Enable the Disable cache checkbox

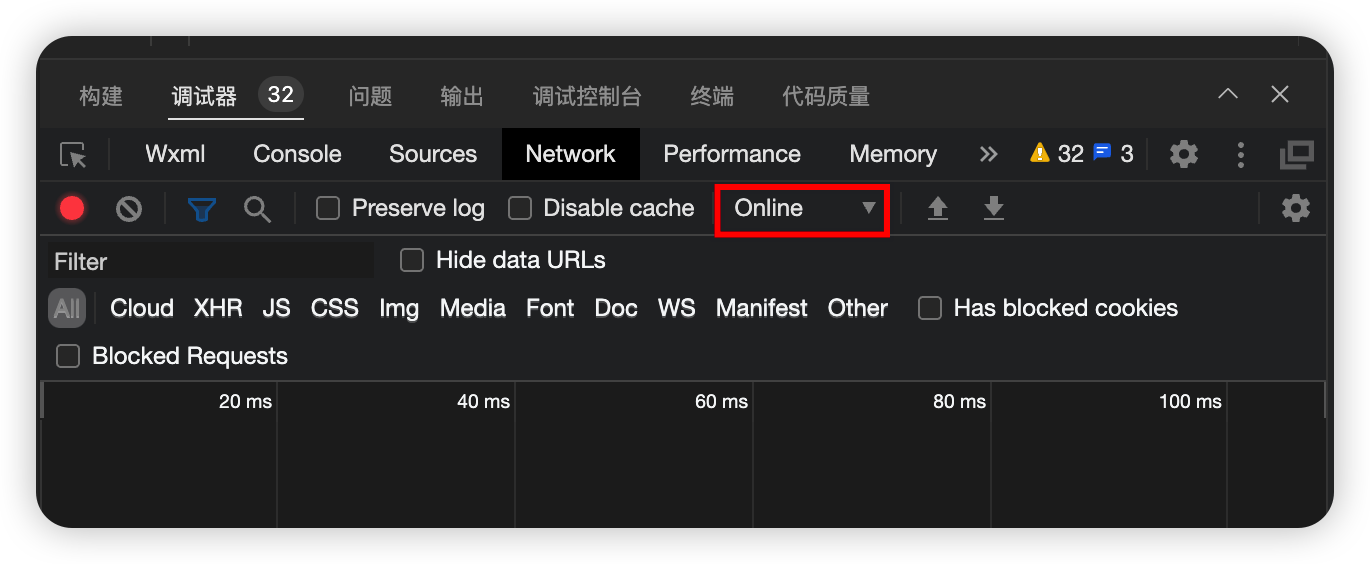[520, 208]
